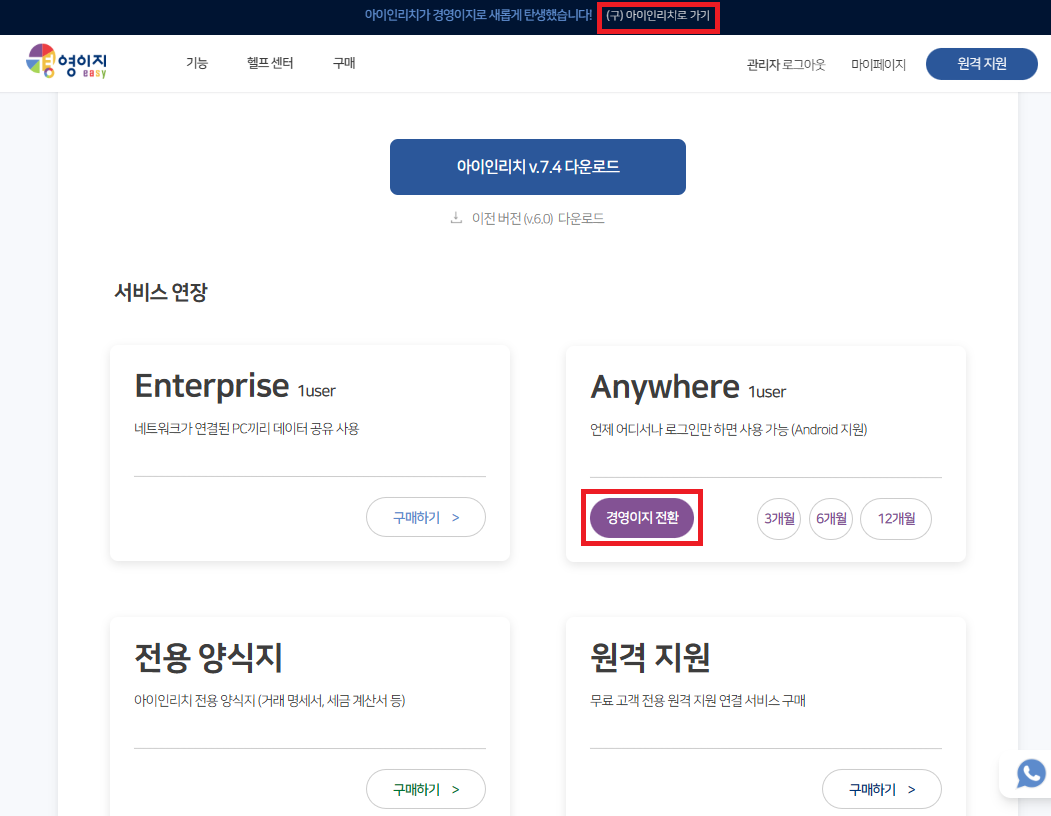This screenshot has height=816, width=1051.
Task: Click the 경영이지 전환 button
Action: pos(642,517)
